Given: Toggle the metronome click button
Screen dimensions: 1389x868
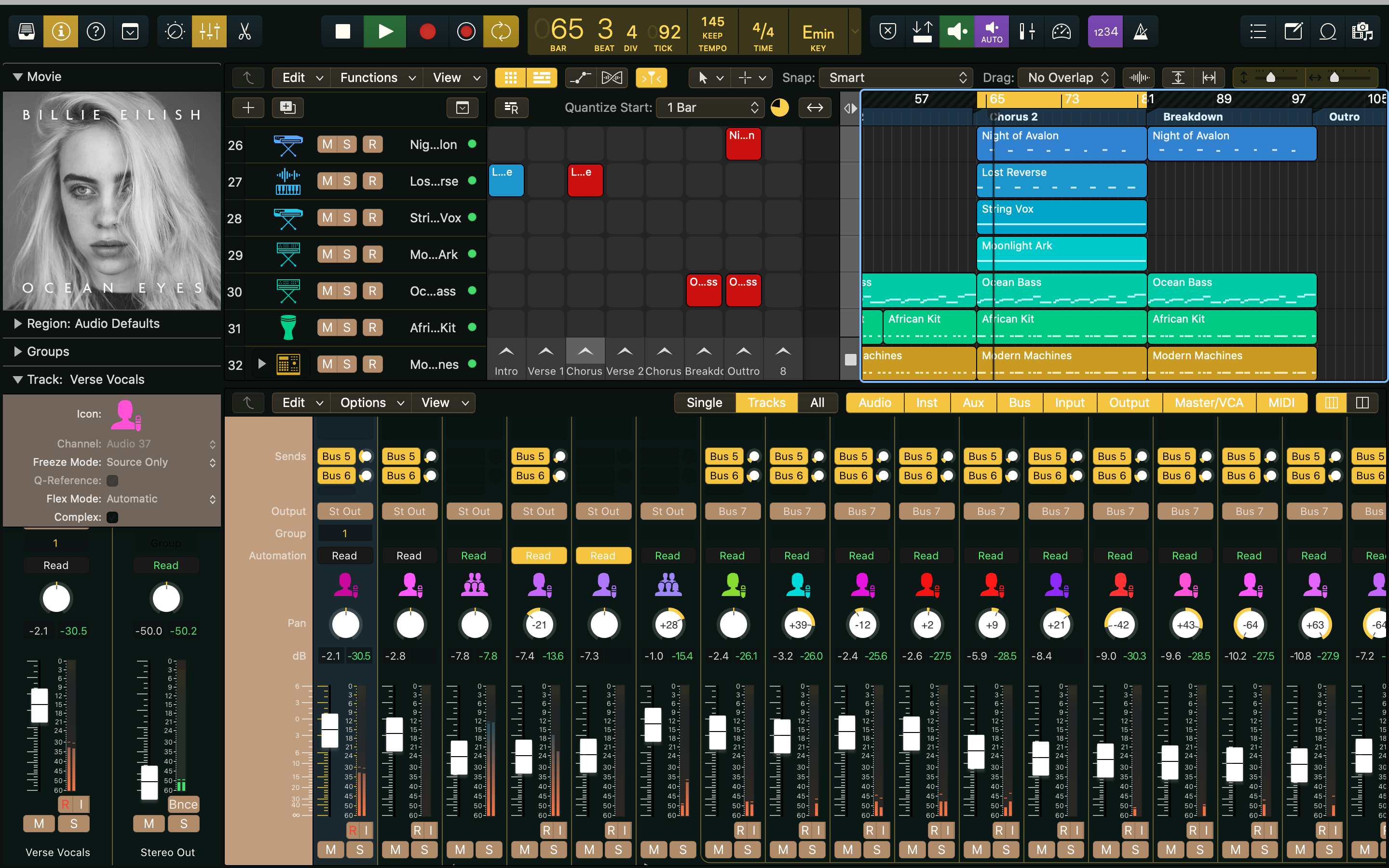Looking at the screenshot, I should [1140, 31].
